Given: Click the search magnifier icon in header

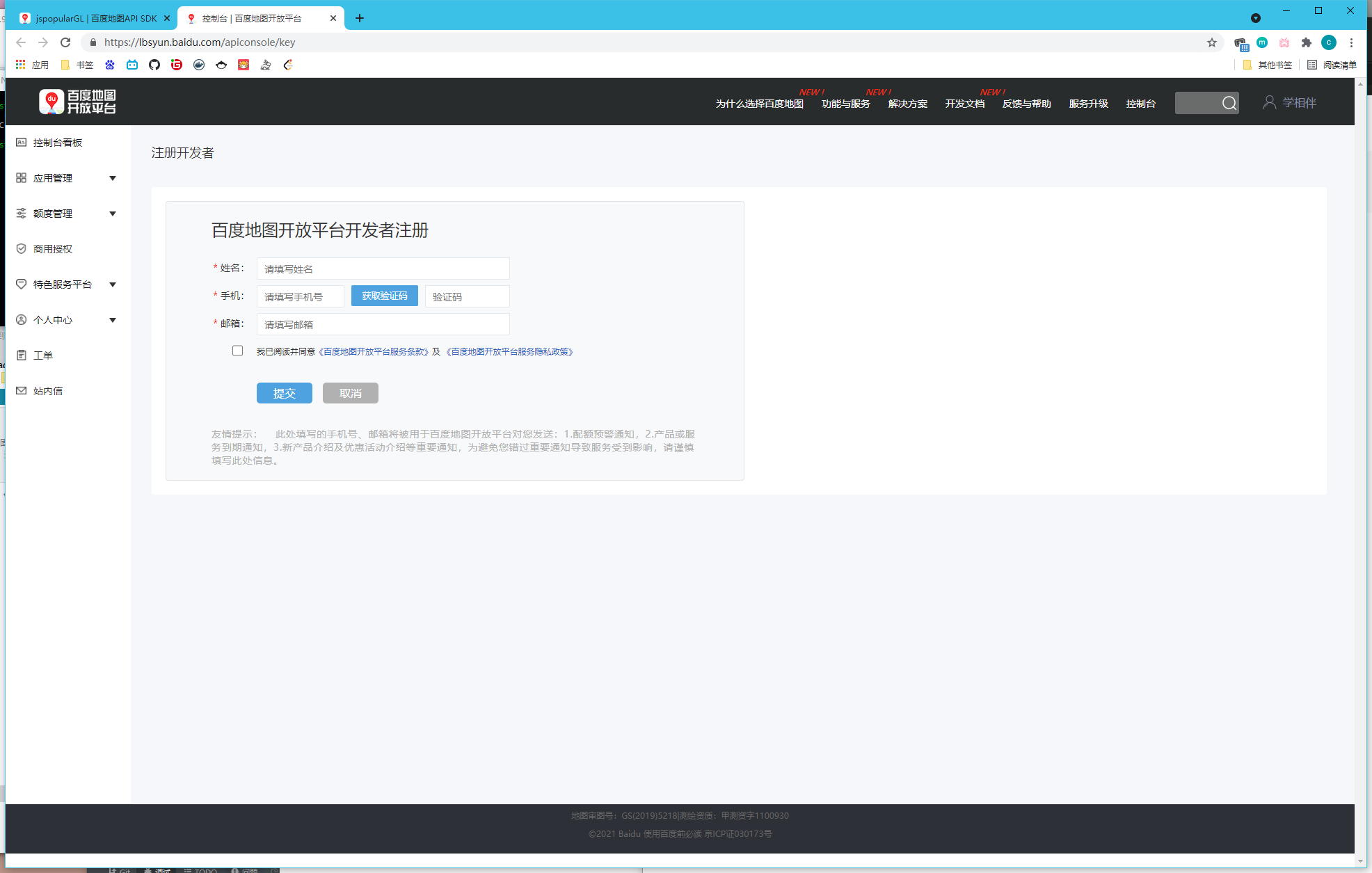Looking at the screenshot, I should [x=1229, y=103].
